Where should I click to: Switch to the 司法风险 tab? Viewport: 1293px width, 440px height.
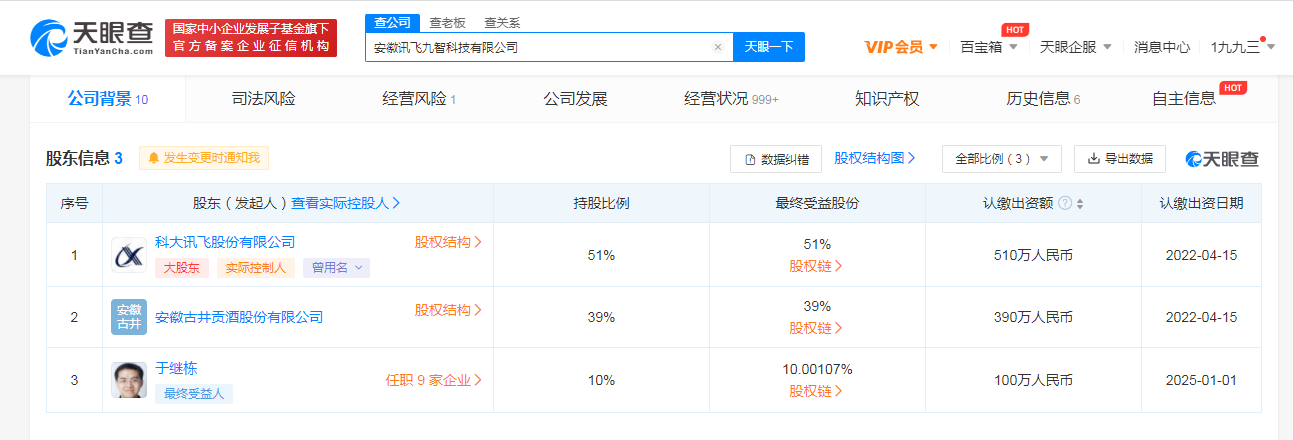click(x=263, y=99)
